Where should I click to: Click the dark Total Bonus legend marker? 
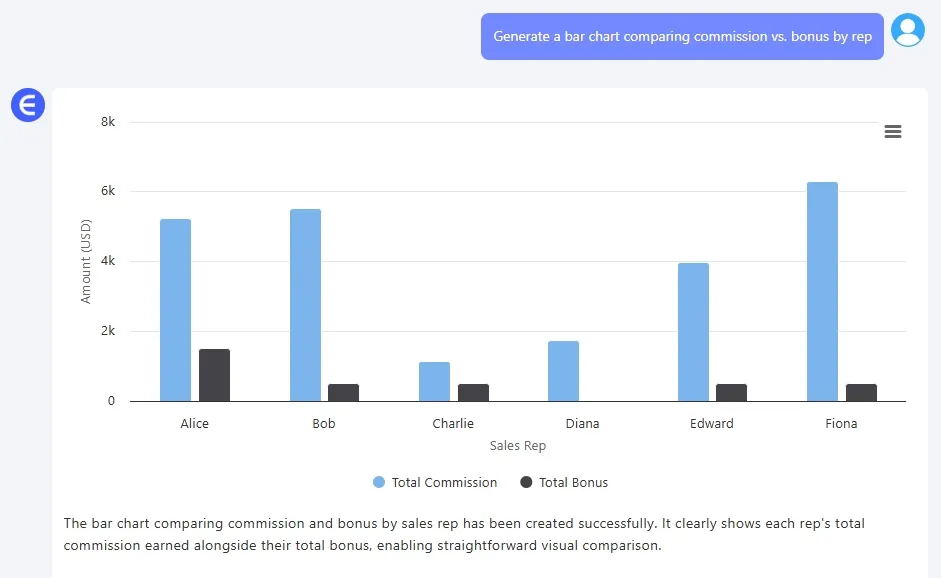coord(528,482)
